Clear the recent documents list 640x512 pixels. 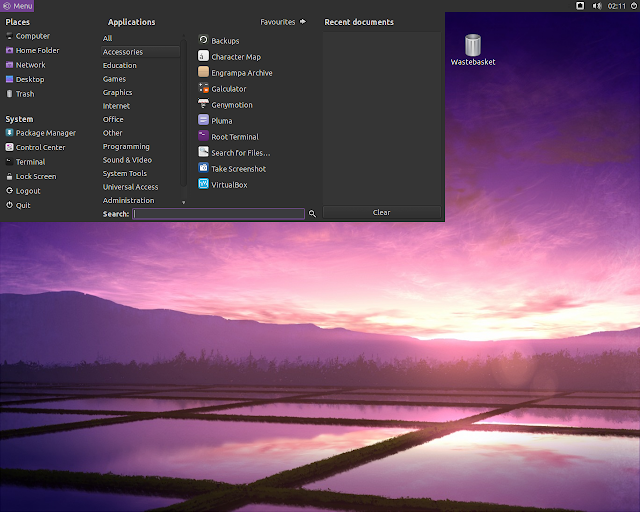click(x=382, y=212)
